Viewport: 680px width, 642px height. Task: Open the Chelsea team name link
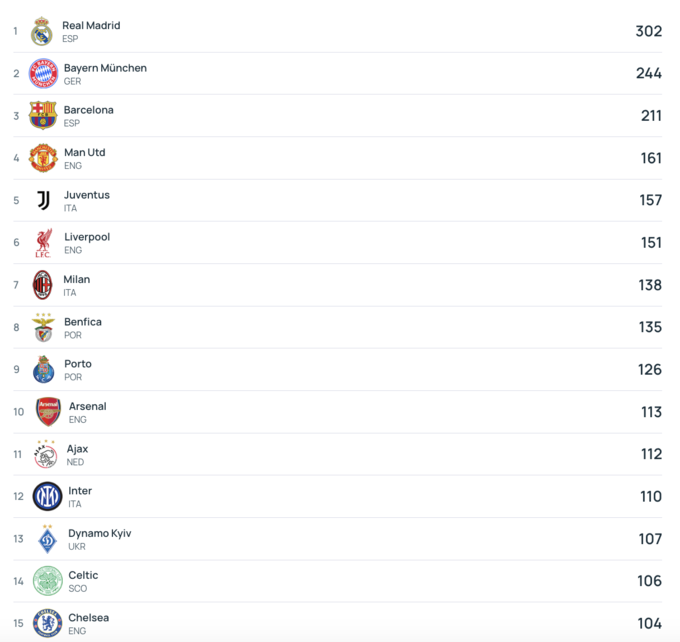[x=88, y=618]
